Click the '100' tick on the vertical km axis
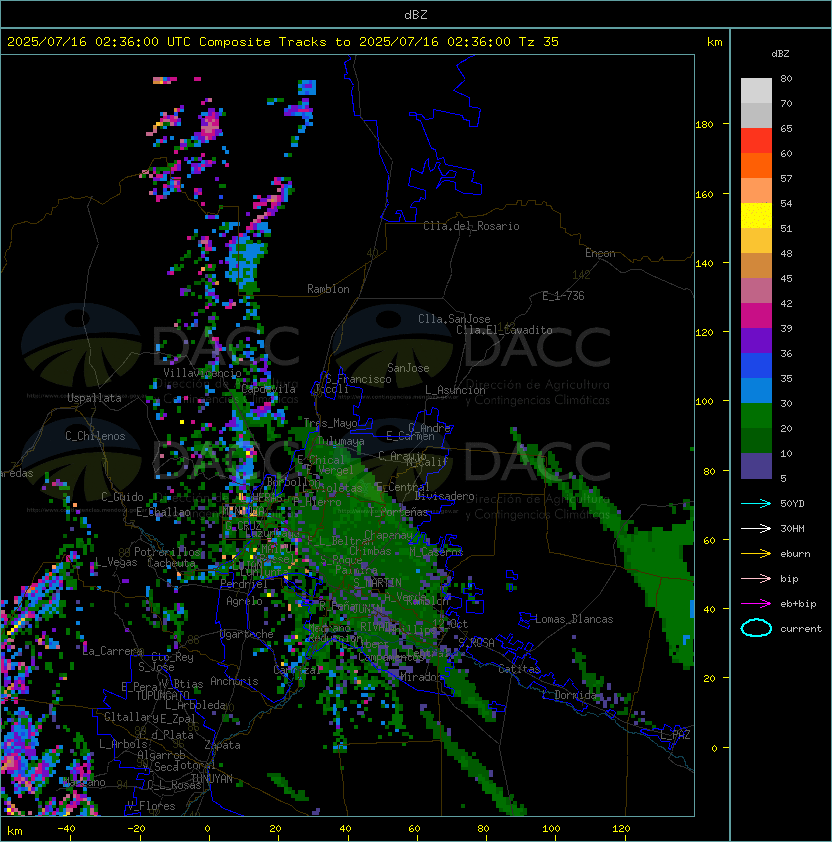This screenshot has height=842, width=832. (704, 402)
